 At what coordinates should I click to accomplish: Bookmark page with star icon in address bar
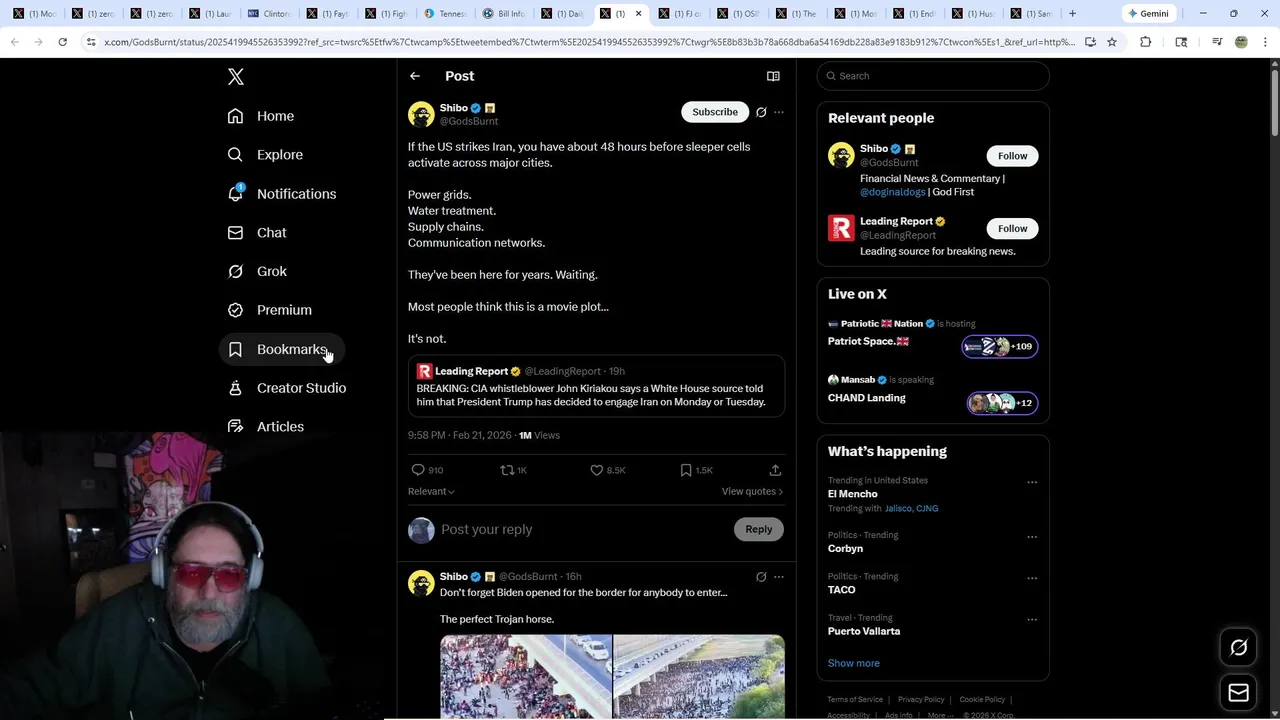coord(1111,42)
